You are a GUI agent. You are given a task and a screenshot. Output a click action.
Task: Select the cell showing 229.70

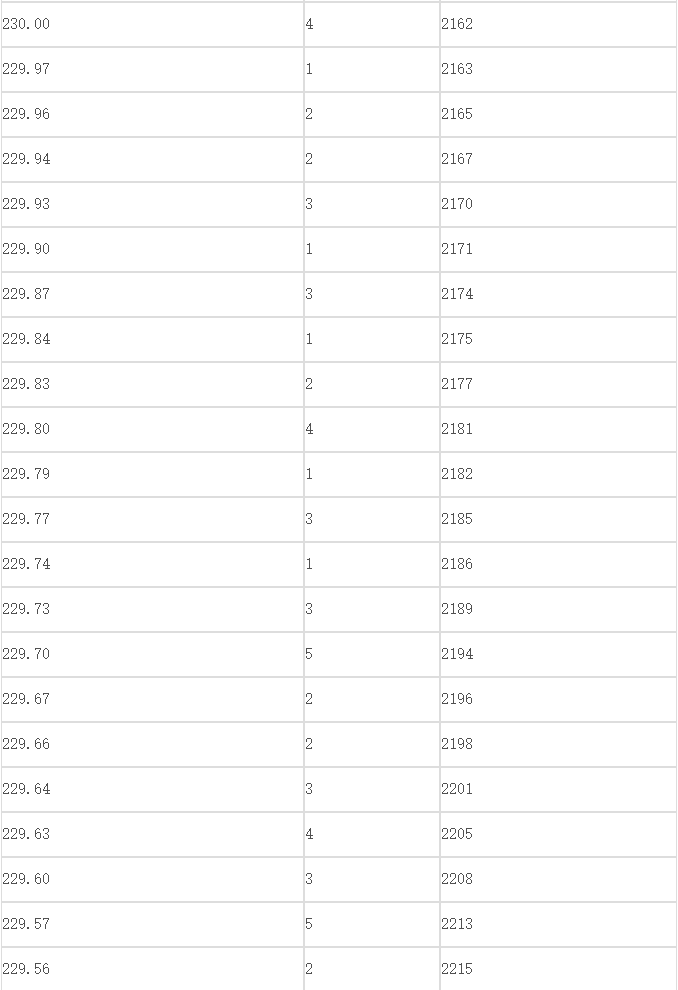click(x=152, y=654)
